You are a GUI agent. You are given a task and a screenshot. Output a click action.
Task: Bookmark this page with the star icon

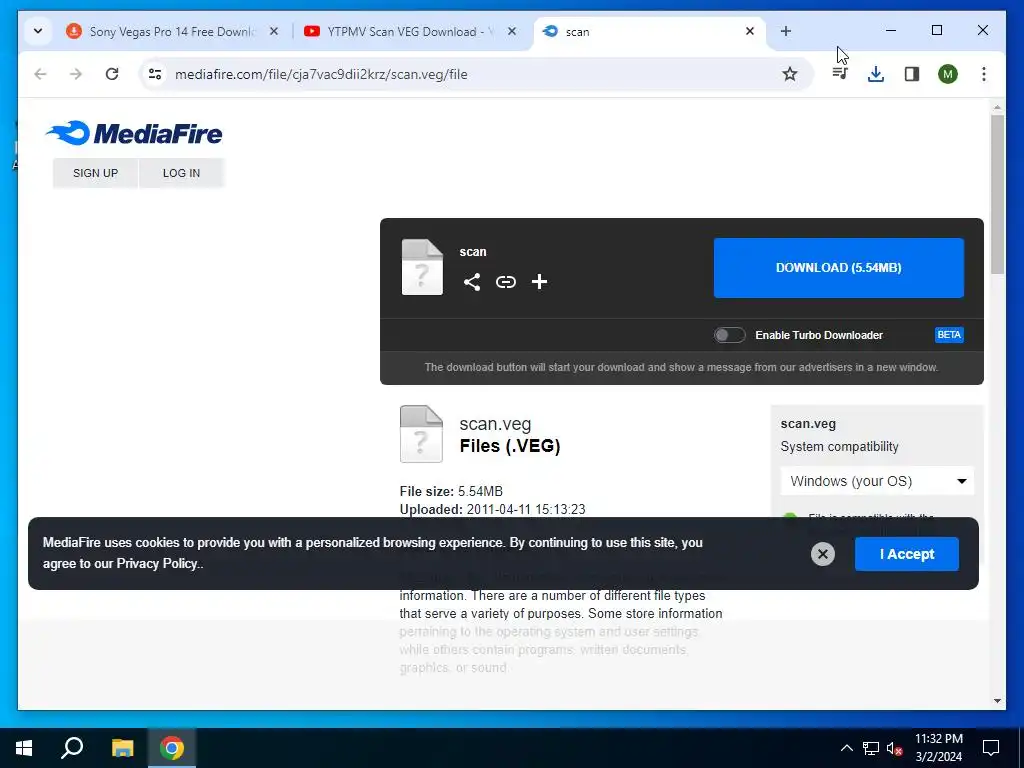click(x=790, y=74)
